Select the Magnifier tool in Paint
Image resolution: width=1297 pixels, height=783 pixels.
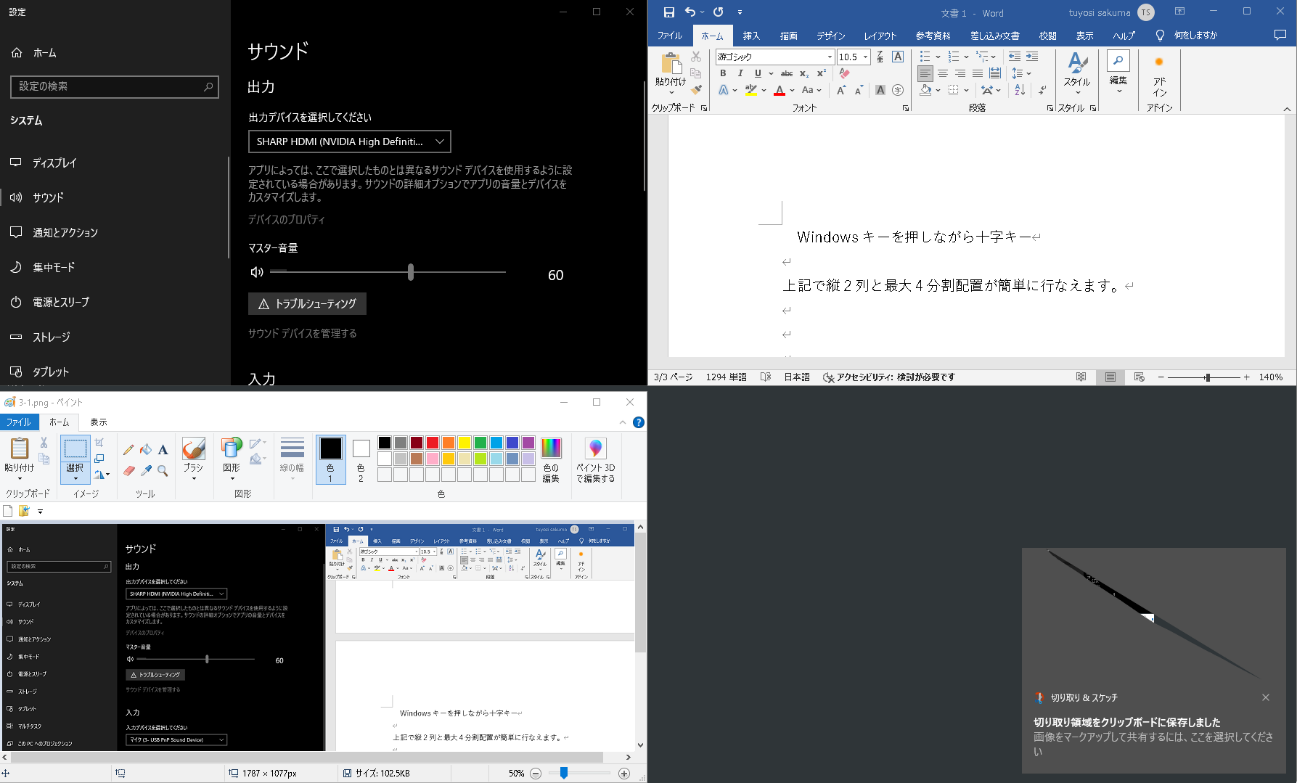coord(162,470)
